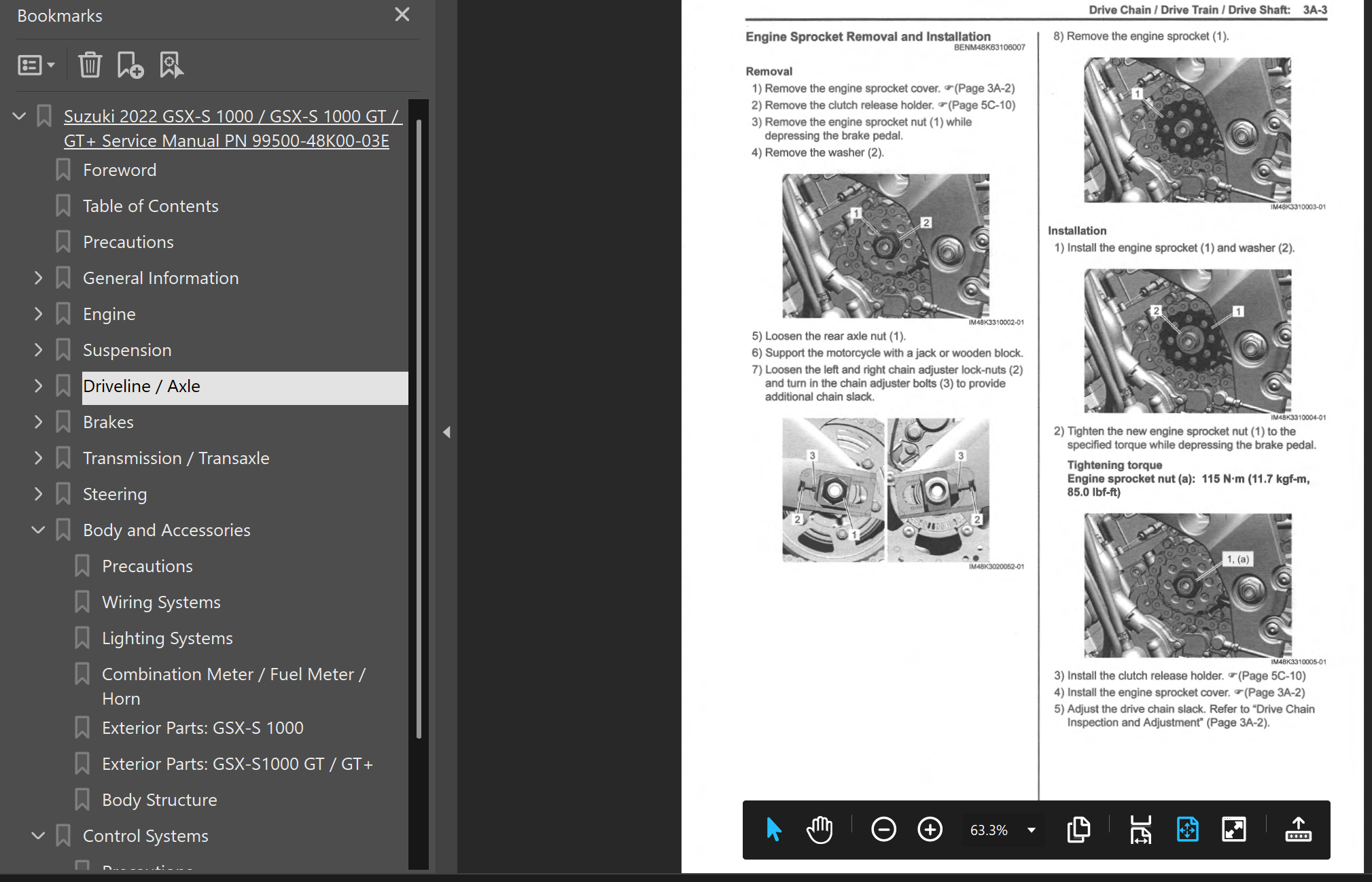
Task: Delete the selected bookmark with trash icon
Action: click(x=90, y=65)
